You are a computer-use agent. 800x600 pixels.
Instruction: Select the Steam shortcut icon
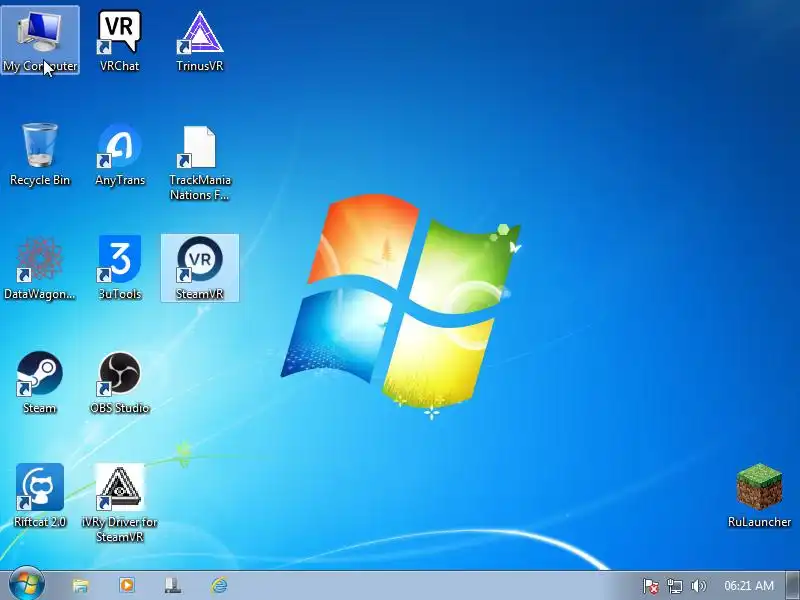(40, 373)
